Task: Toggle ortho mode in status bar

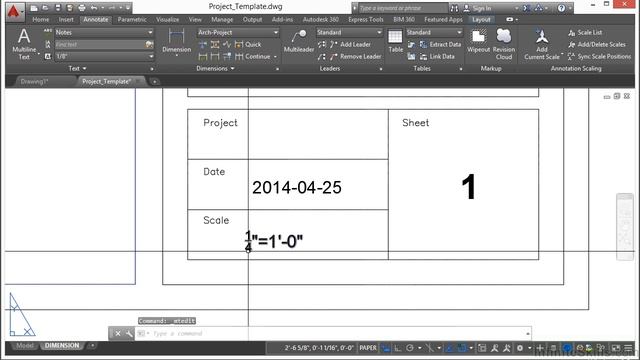Action: [398, 348]
